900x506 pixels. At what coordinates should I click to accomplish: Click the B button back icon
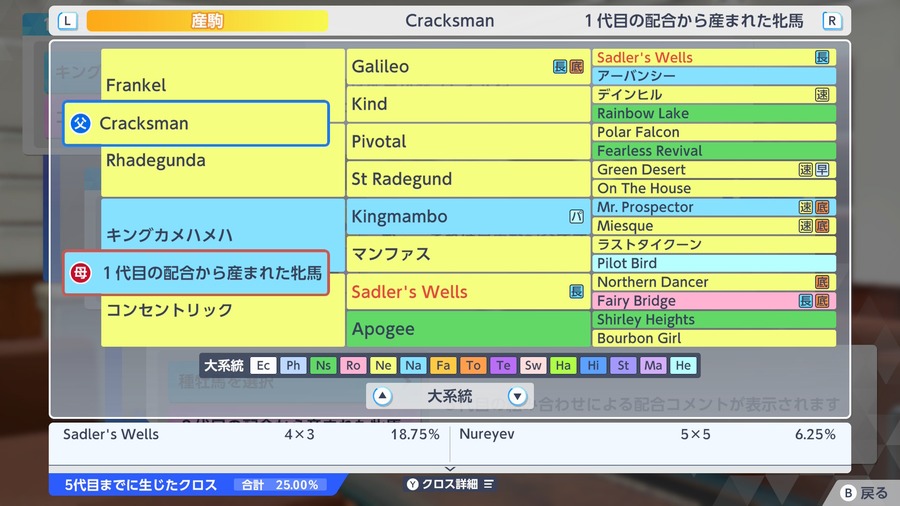tap(848, 493)
